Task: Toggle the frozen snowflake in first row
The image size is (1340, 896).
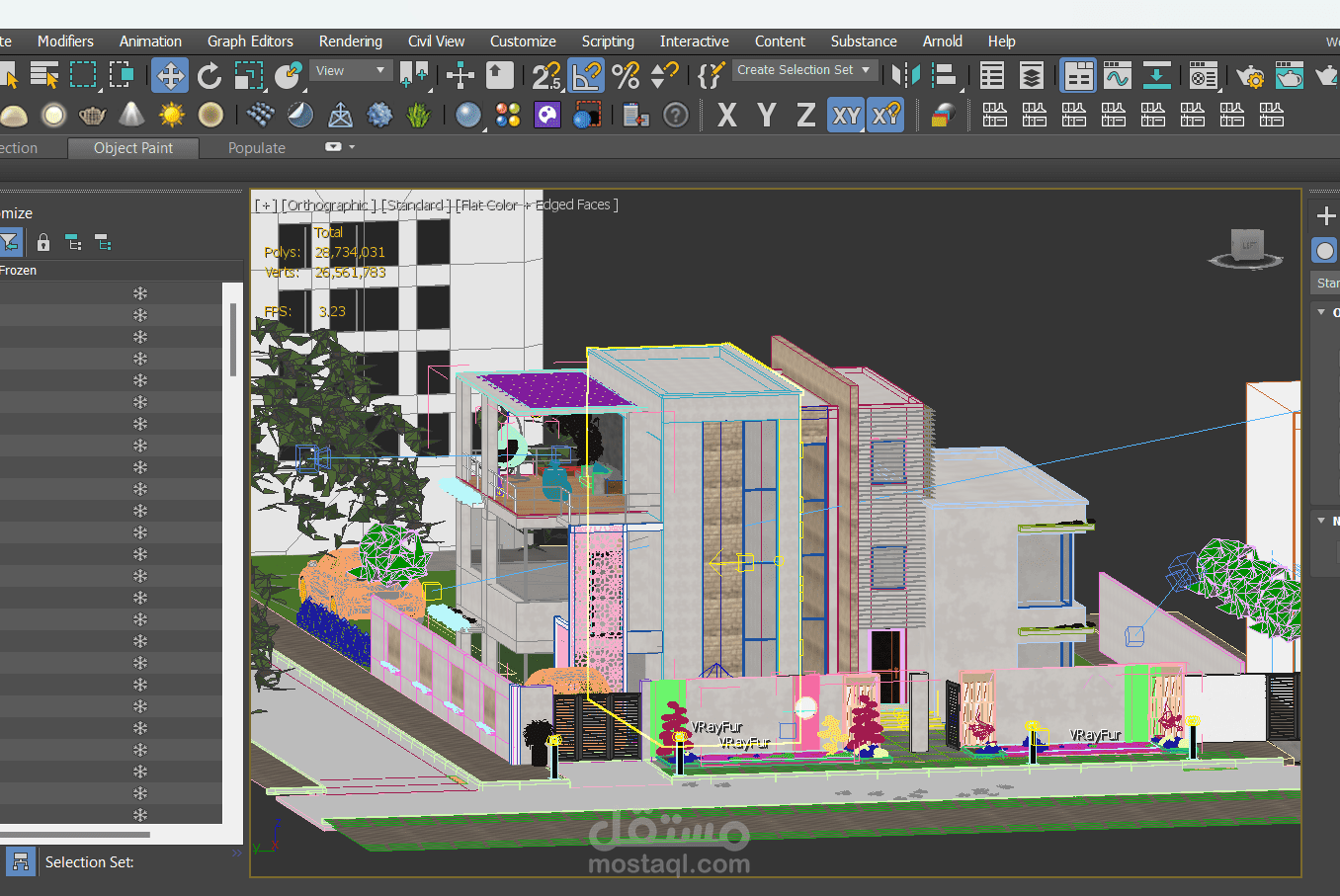Action: click(140, 293)
